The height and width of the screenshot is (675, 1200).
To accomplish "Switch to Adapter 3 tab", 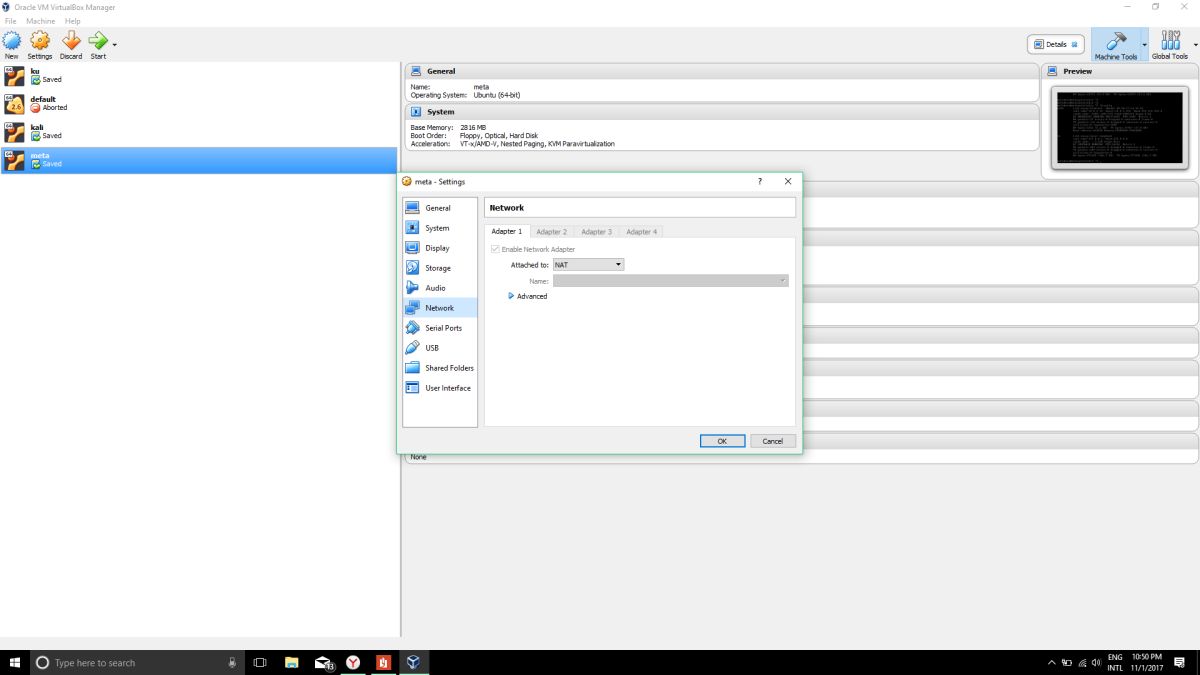I will (x=596, y=231).
